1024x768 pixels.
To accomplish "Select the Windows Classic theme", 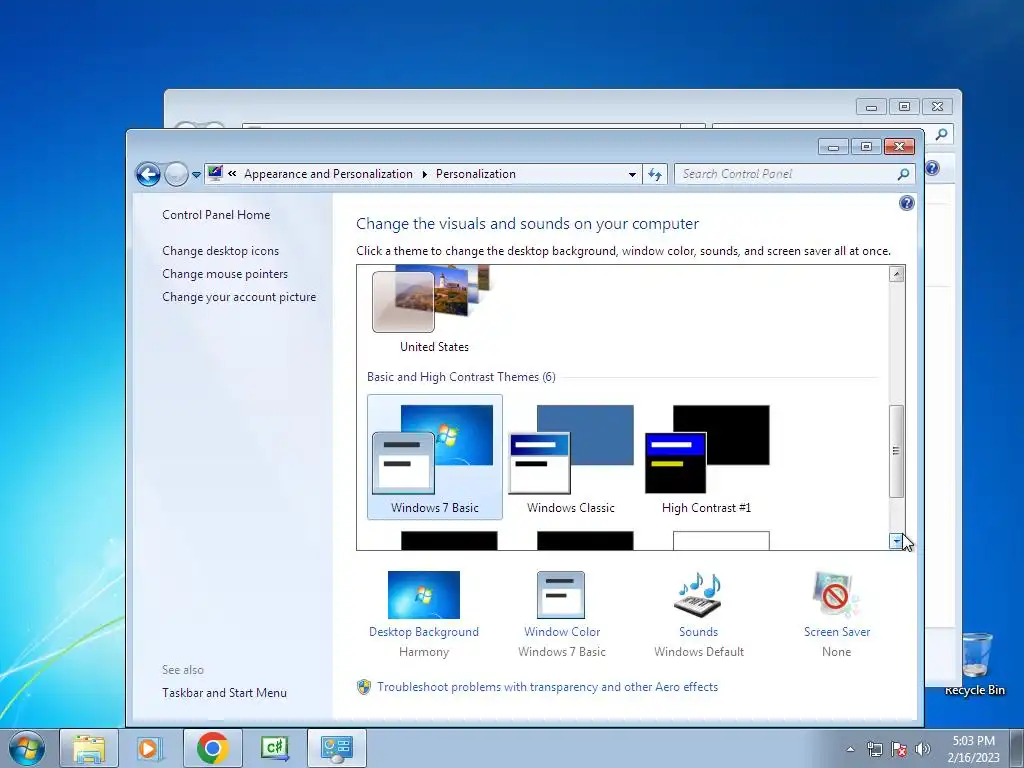I will tap(571, 457).
